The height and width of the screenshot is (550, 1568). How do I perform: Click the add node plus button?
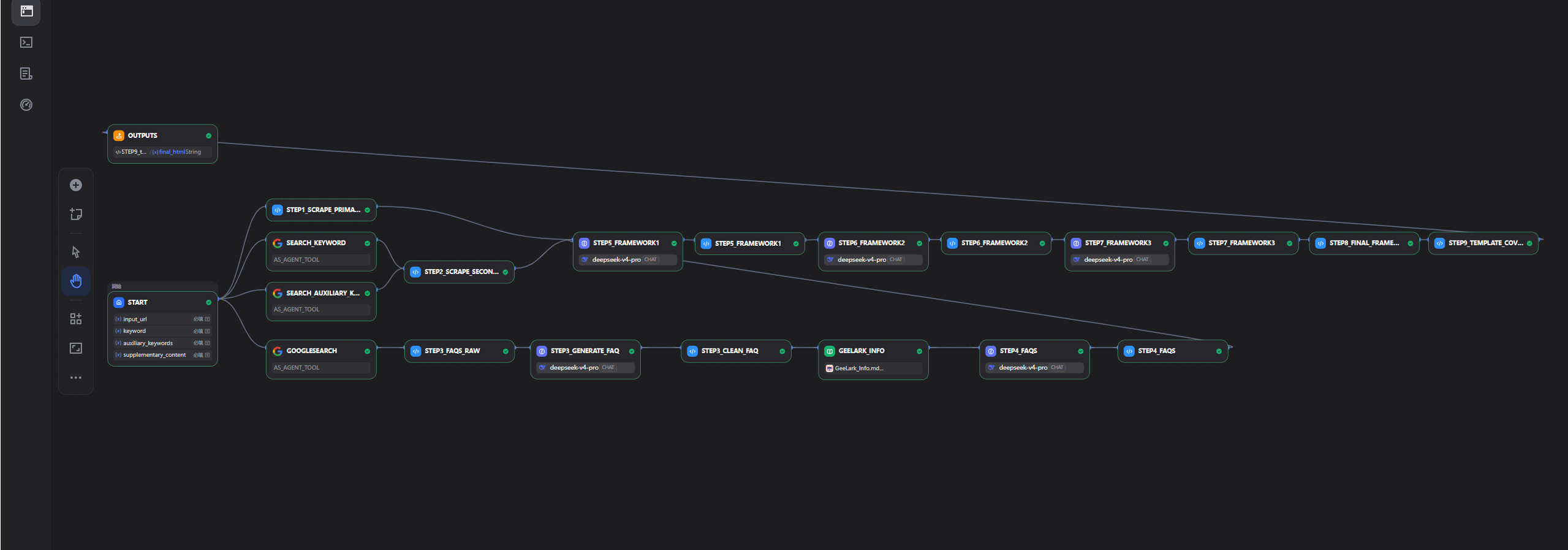click(x=76, y=185)
